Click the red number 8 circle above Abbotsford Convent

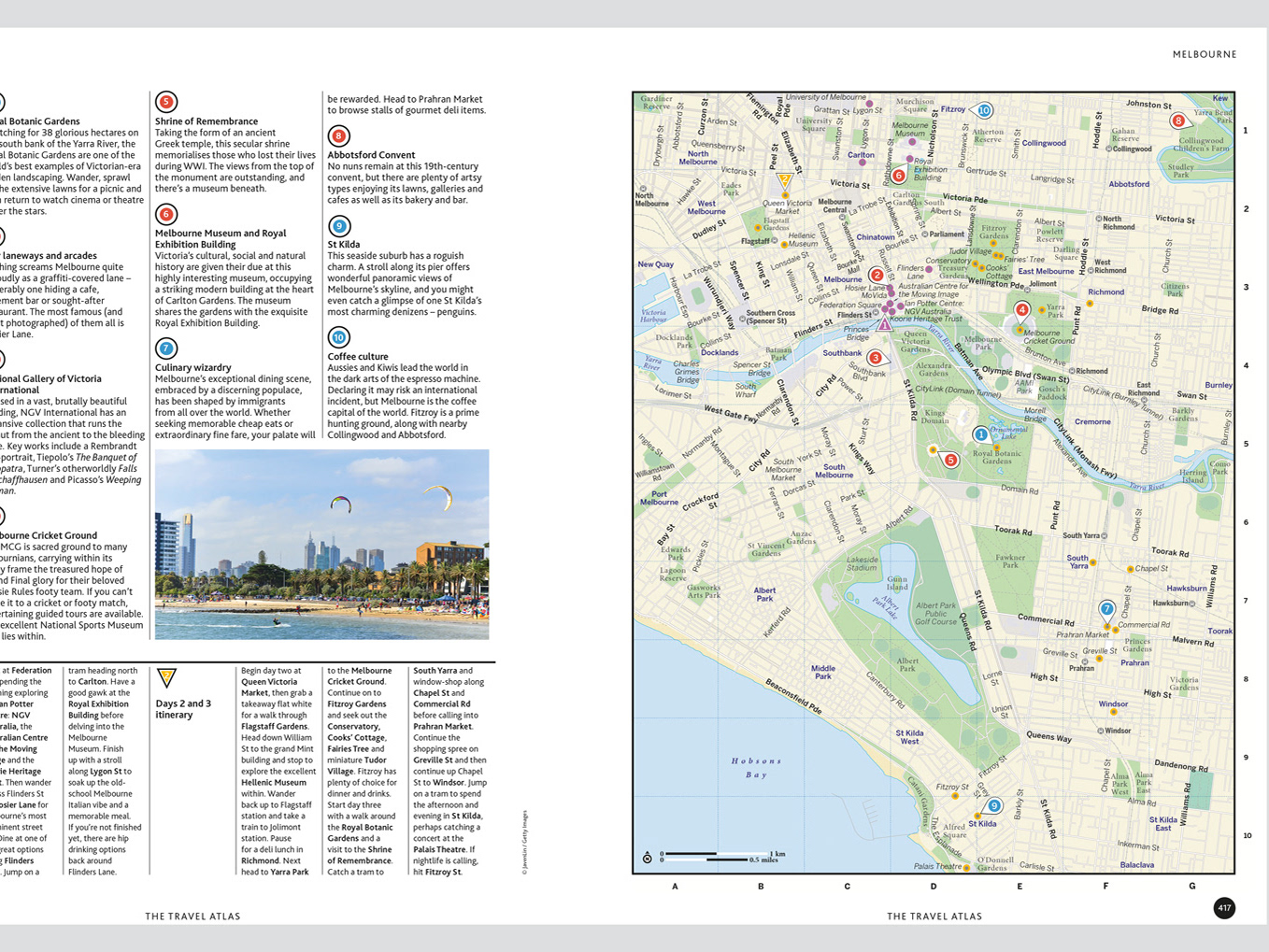click(338, 135)
